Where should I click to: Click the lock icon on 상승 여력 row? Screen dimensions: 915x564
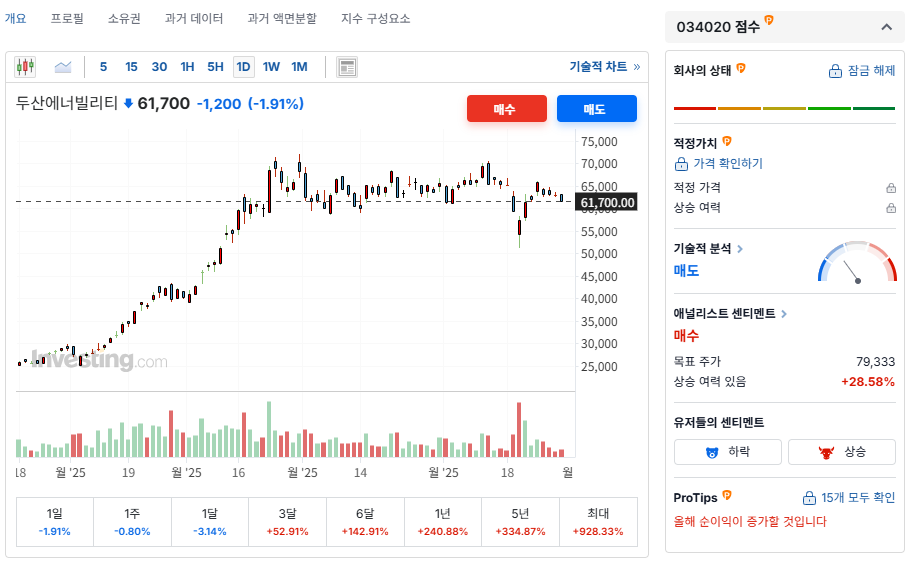pyautogui.click(x=890, y=208)
